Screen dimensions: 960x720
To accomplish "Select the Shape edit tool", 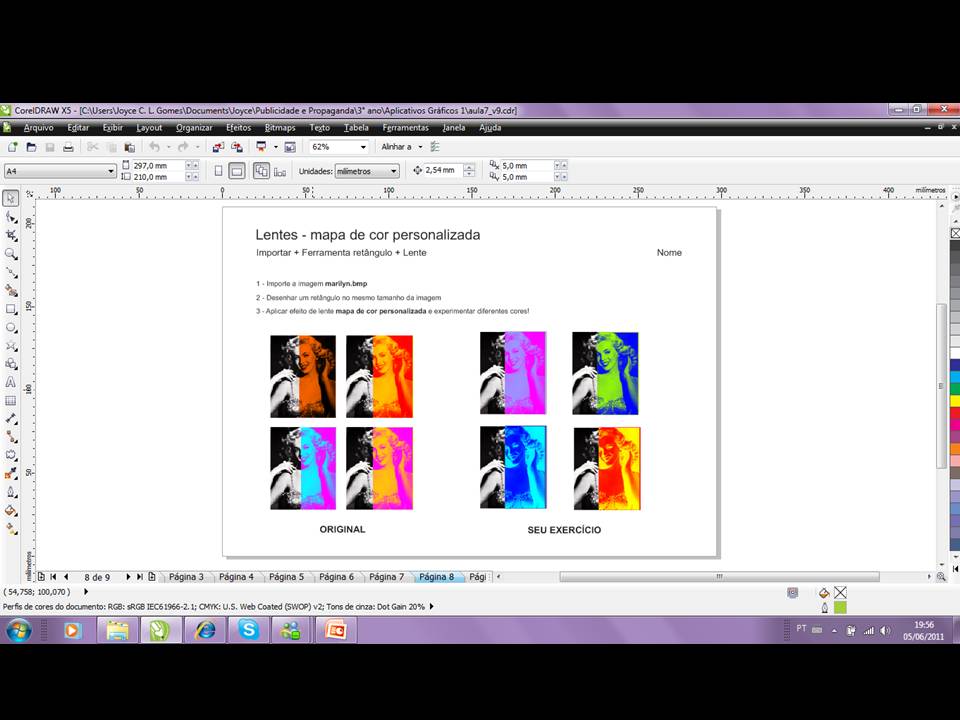I will (11, 217).
